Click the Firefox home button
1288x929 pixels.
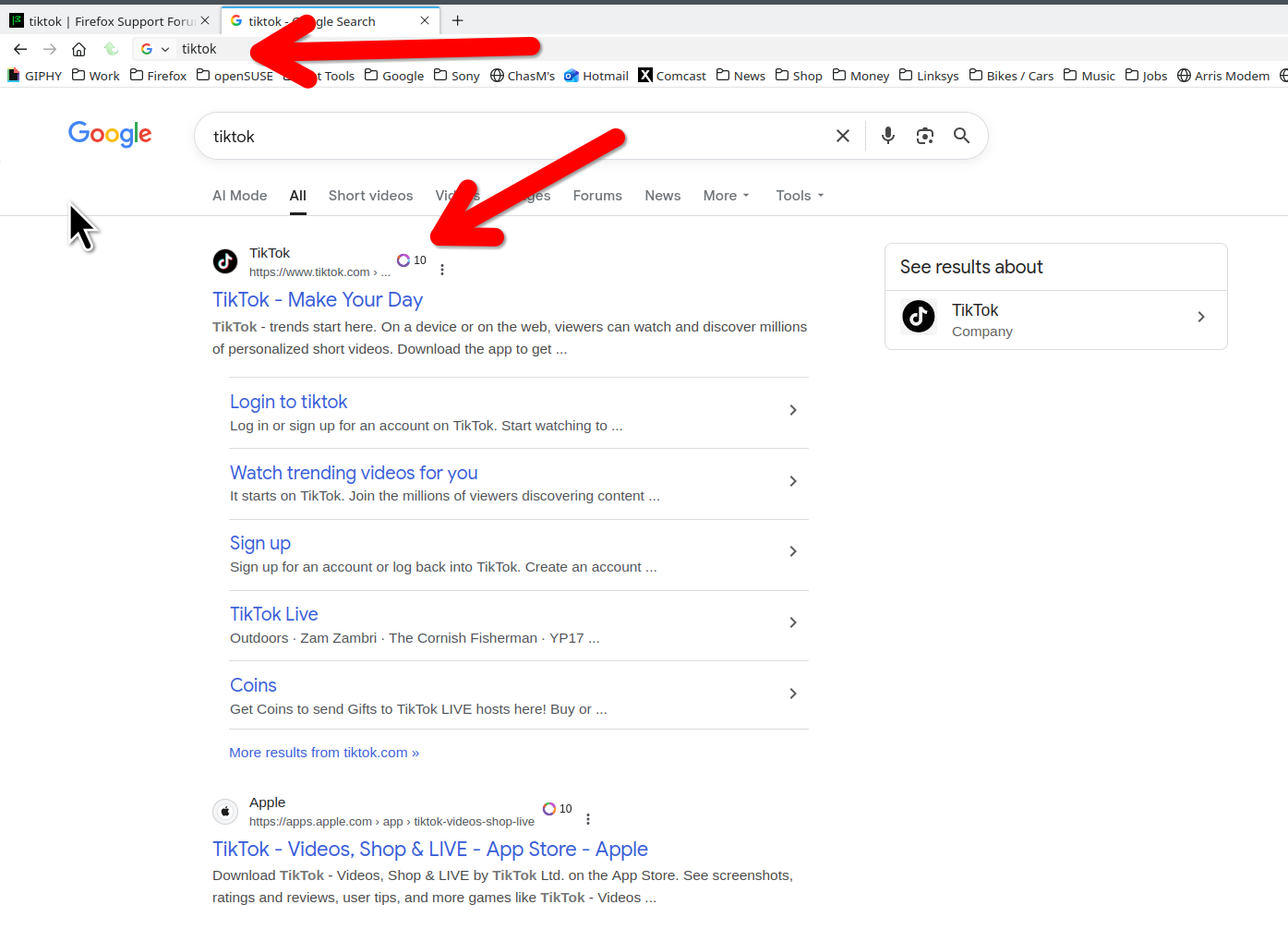(79, 49)
